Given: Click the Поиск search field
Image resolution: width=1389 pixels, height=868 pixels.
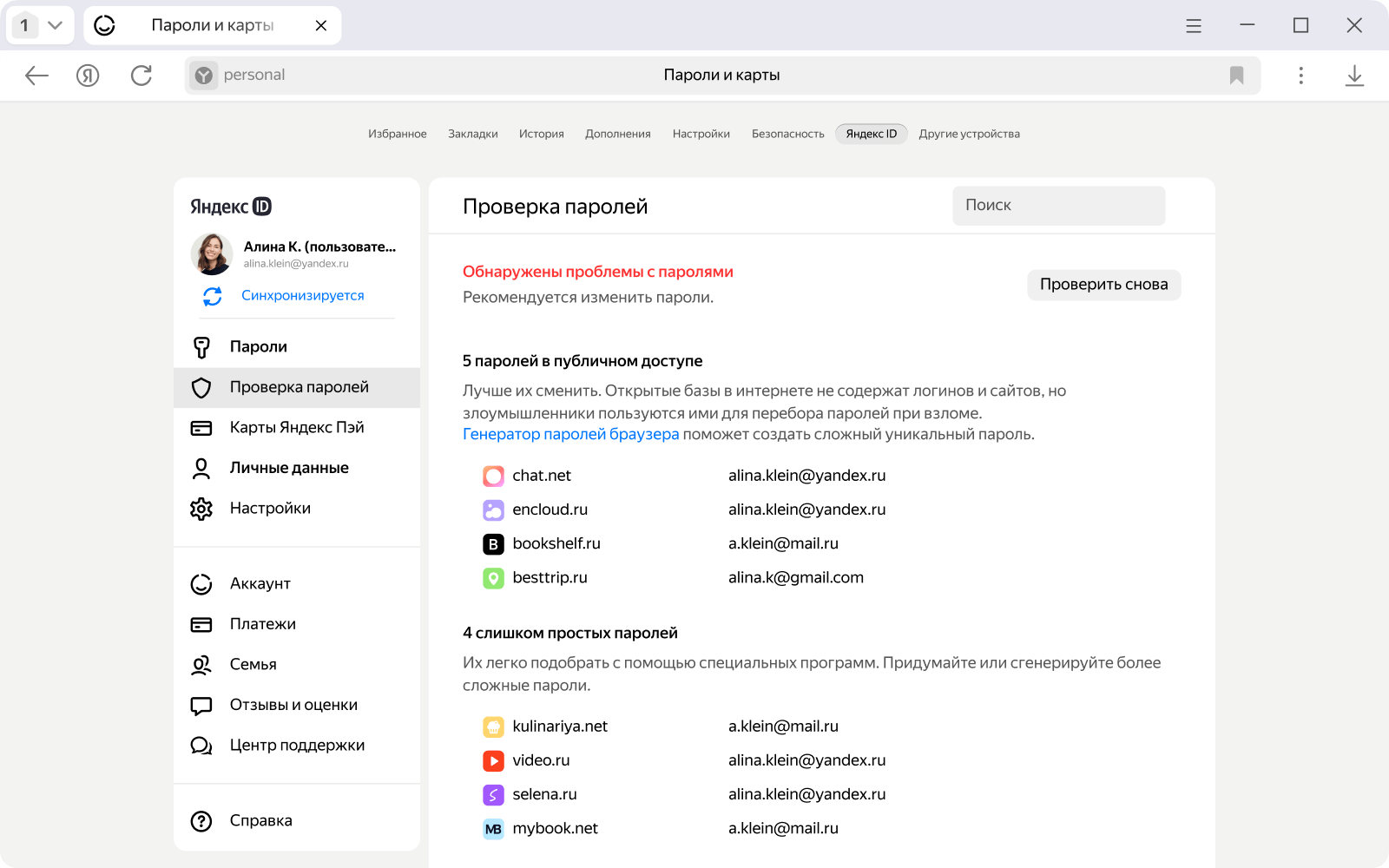Looking at the screenshot, I should [x=1058, y=206].
